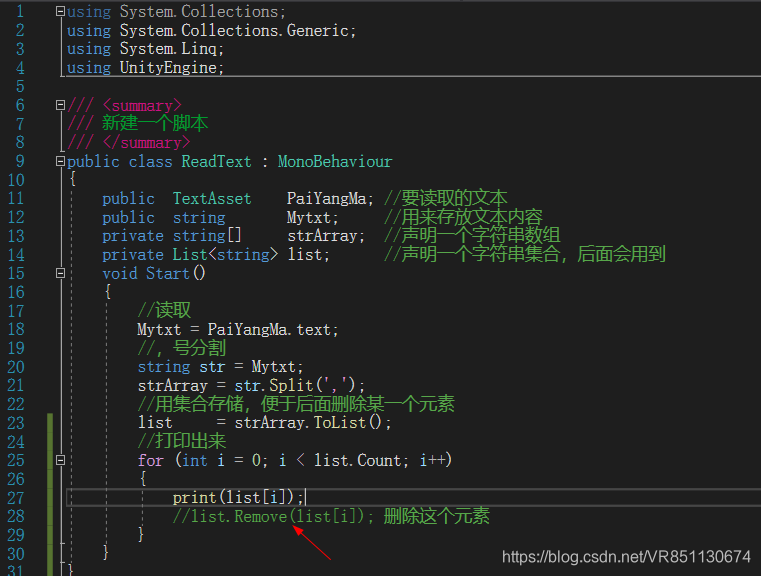Screen dimensions: 761x576
Task: Click 'string str' on line 20
Action: (182, 367)
